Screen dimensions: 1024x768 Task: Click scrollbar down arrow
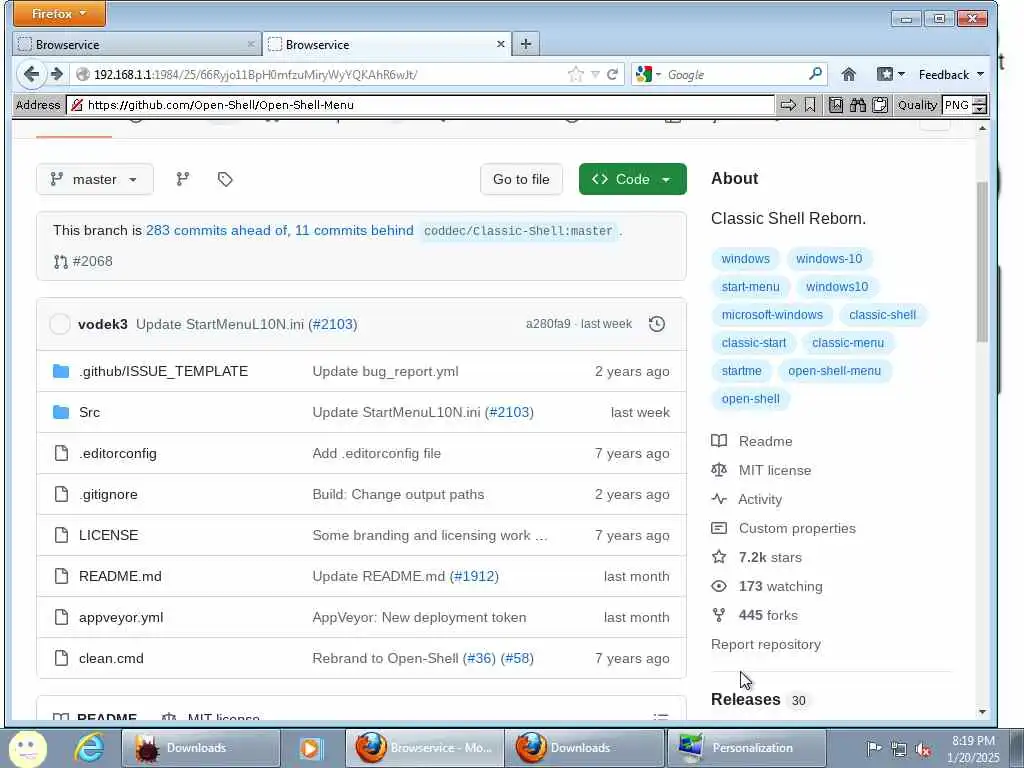click(x=982, y=712)
